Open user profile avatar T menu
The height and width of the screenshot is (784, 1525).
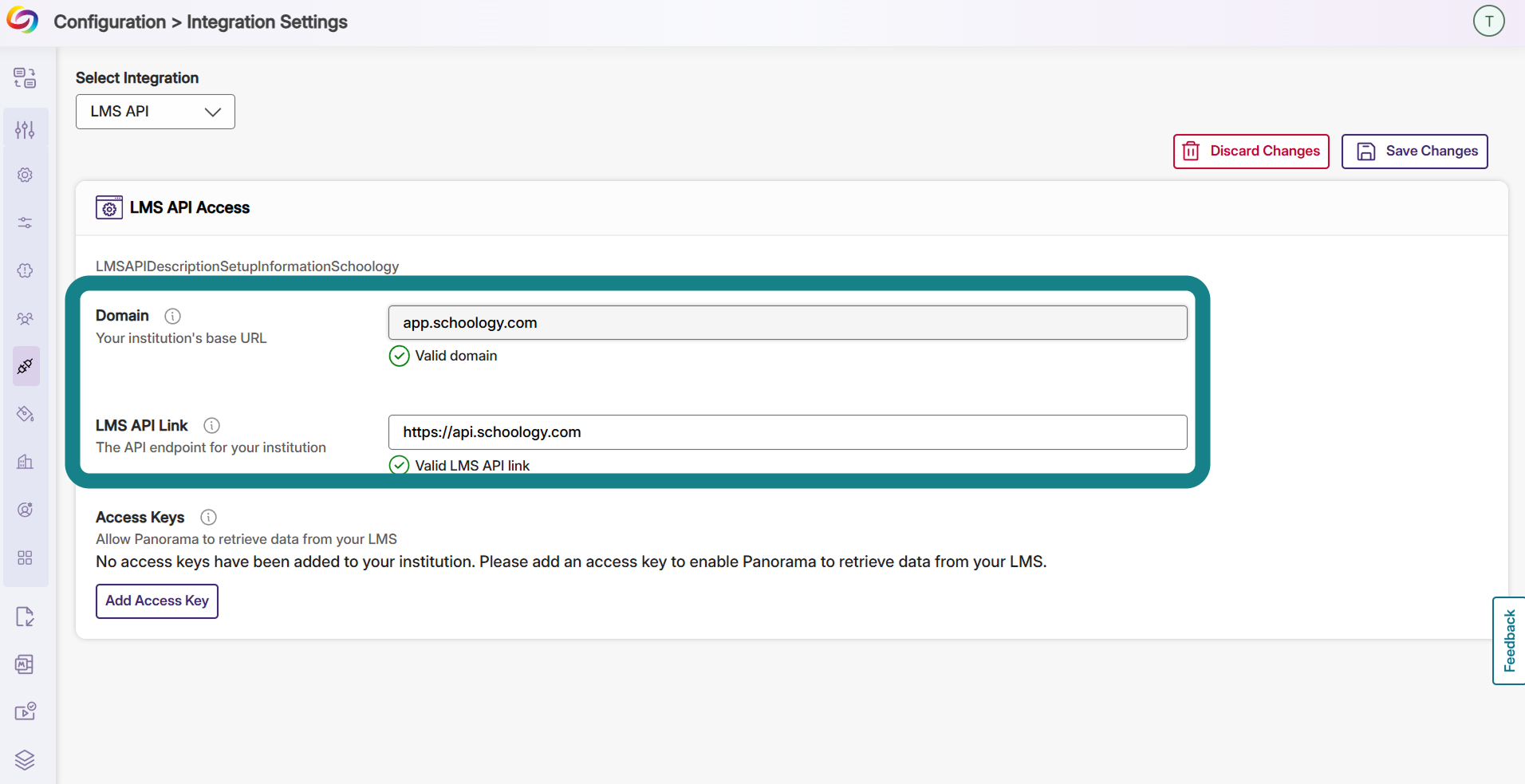click(1488, 22)
